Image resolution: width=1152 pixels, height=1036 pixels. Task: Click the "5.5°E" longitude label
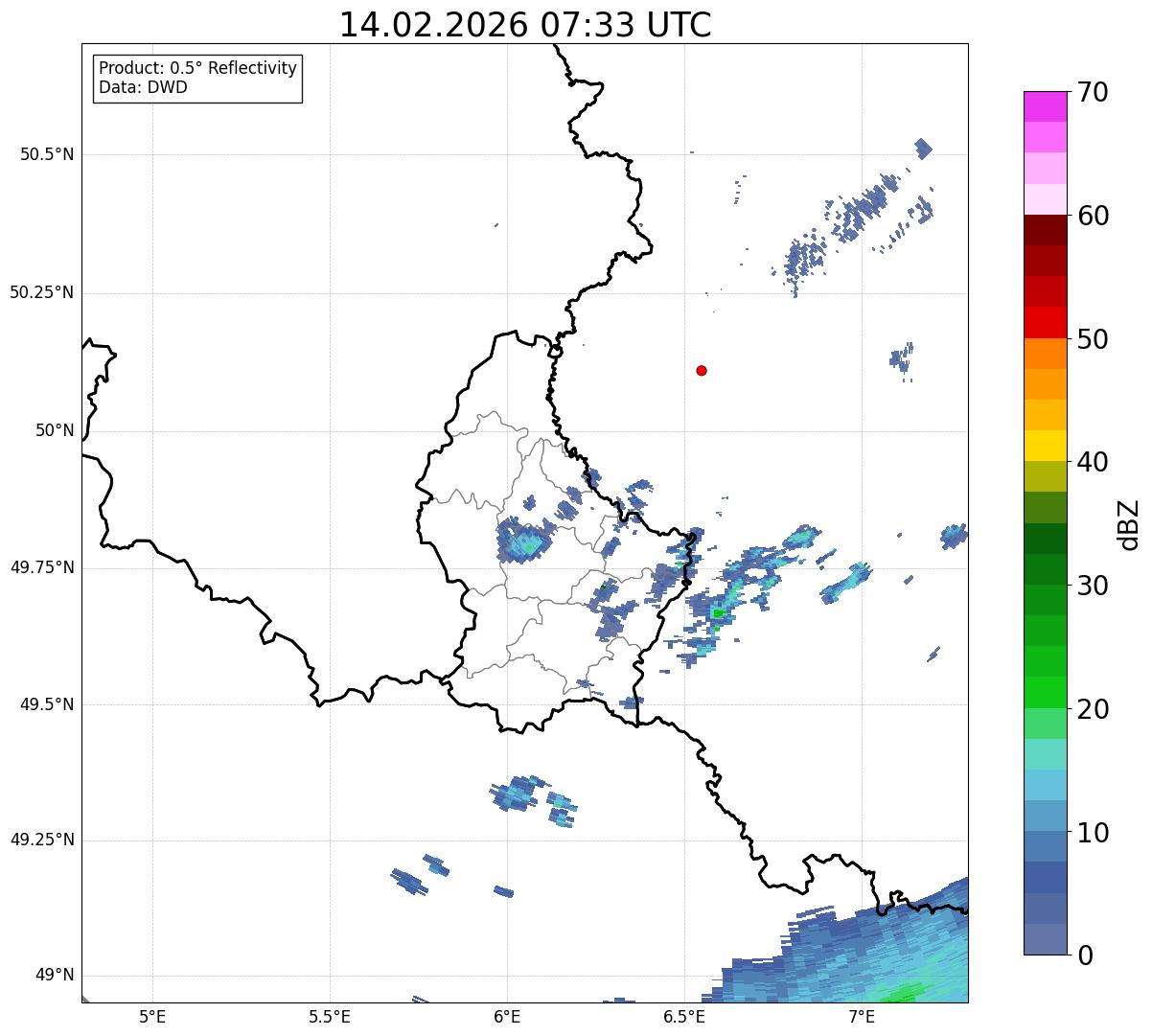click(330, 1017)
